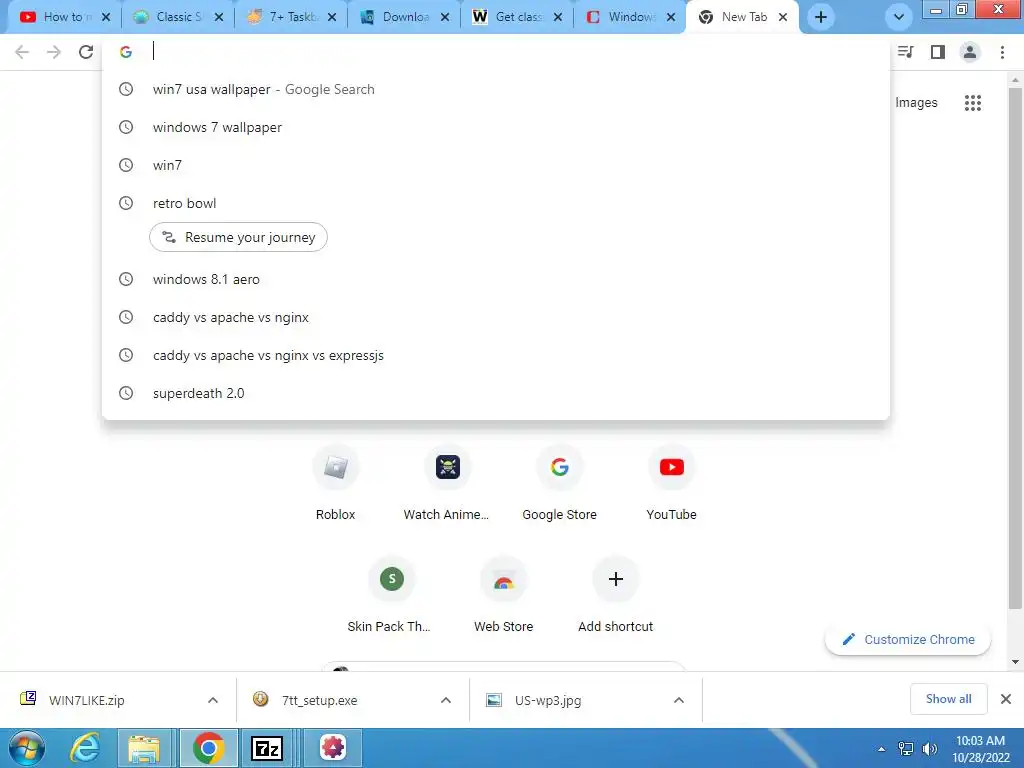Open the profile avatar menu
This screenshot has height=768, width=1024.
970,52
